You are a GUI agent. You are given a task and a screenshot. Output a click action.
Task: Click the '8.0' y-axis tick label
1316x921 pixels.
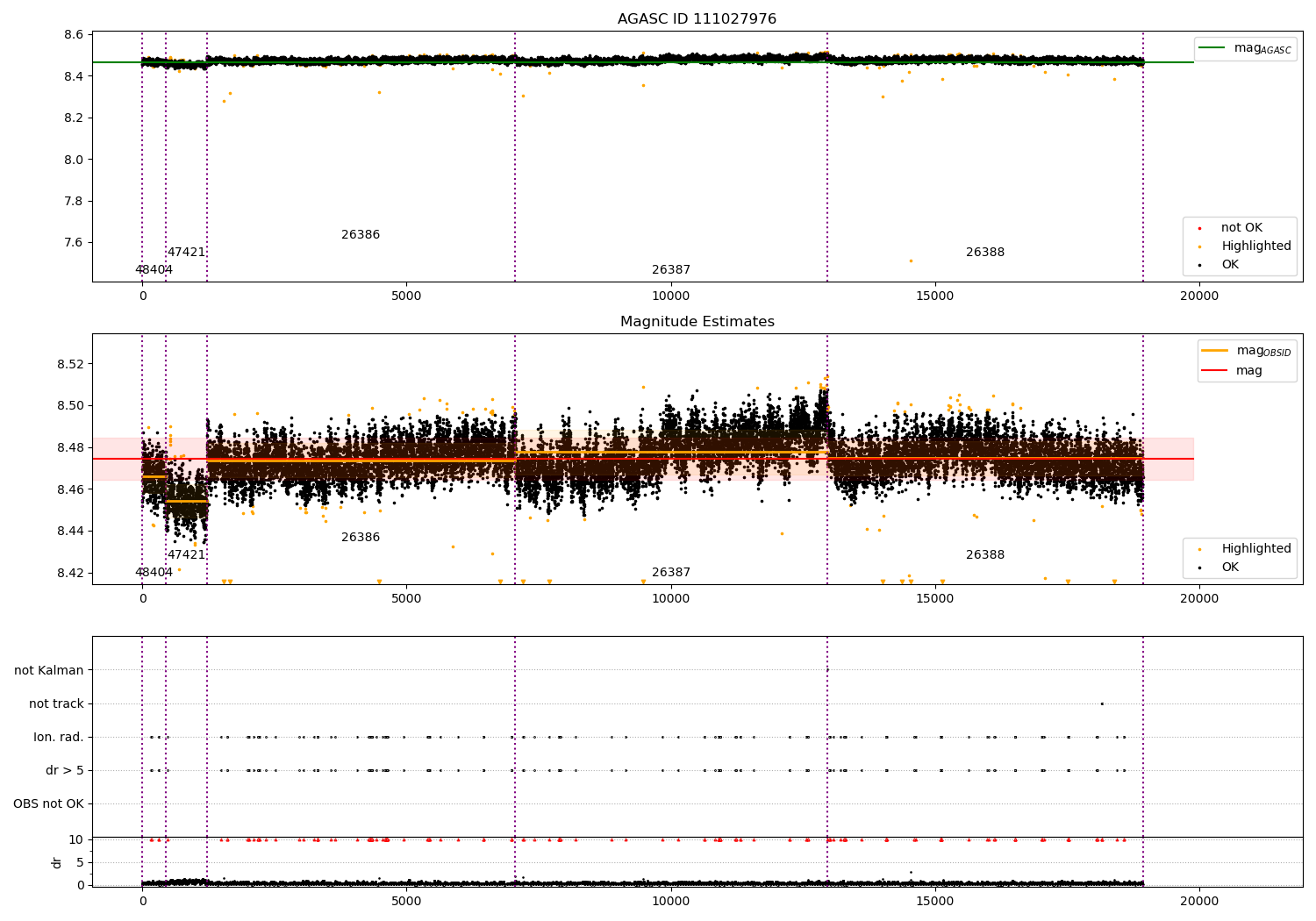74,160
